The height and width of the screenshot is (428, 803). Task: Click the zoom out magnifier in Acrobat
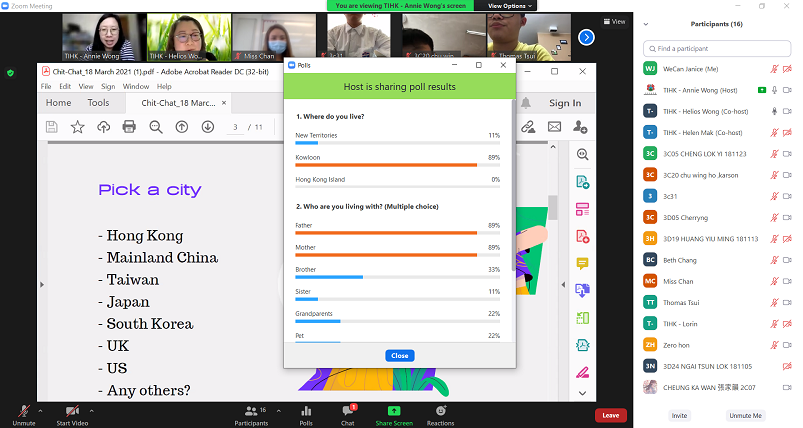tap(155, 126)
